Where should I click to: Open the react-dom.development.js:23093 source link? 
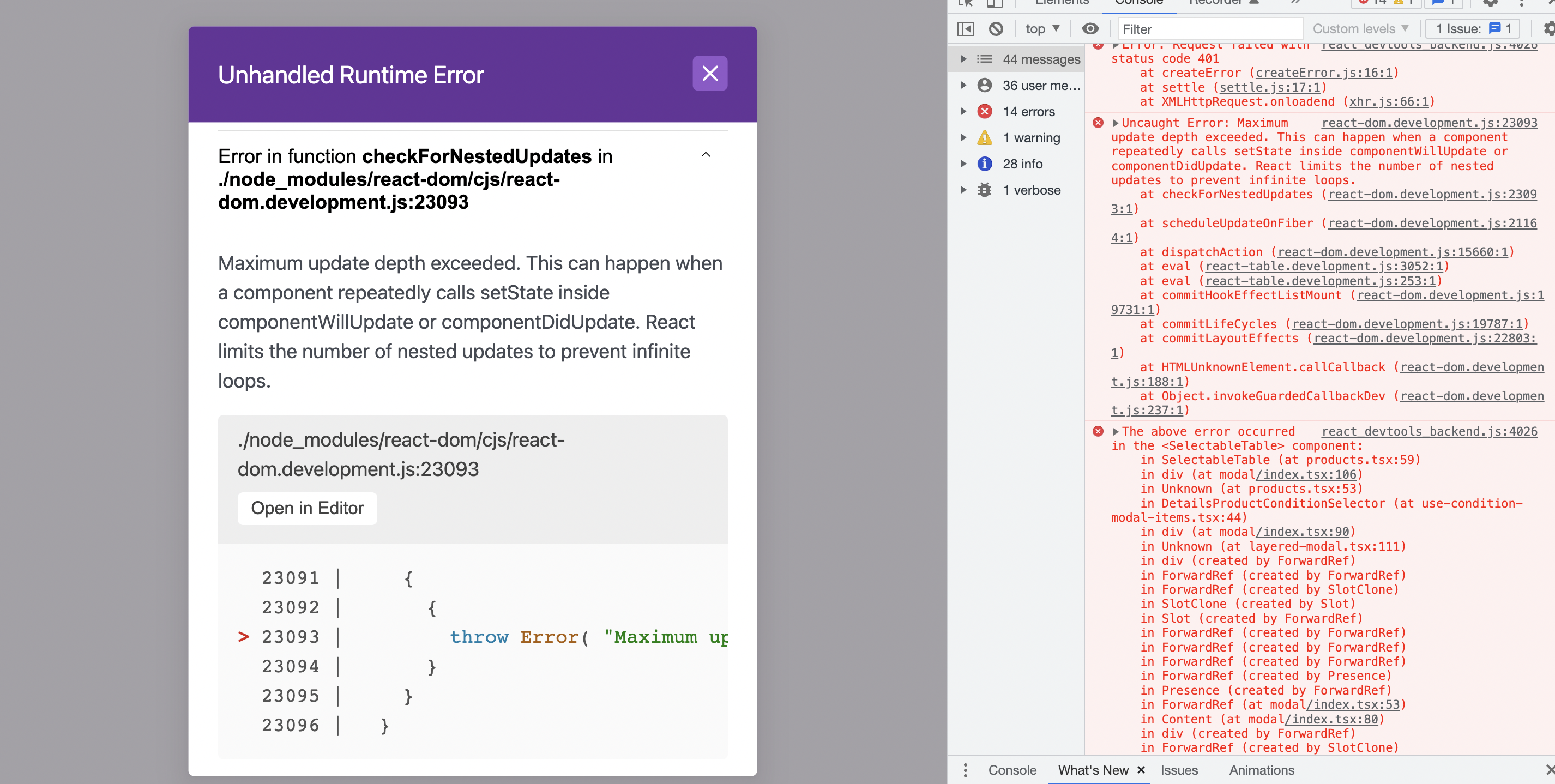[x=1429, y=123]
